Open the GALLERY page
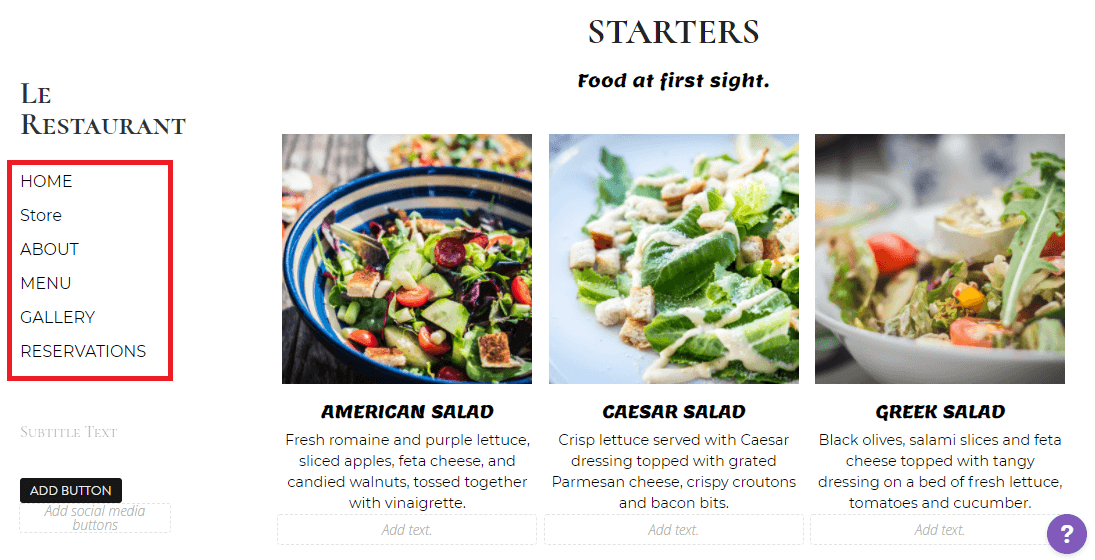1095x560 pixels. pyautogui.click(x=57, y=317)
